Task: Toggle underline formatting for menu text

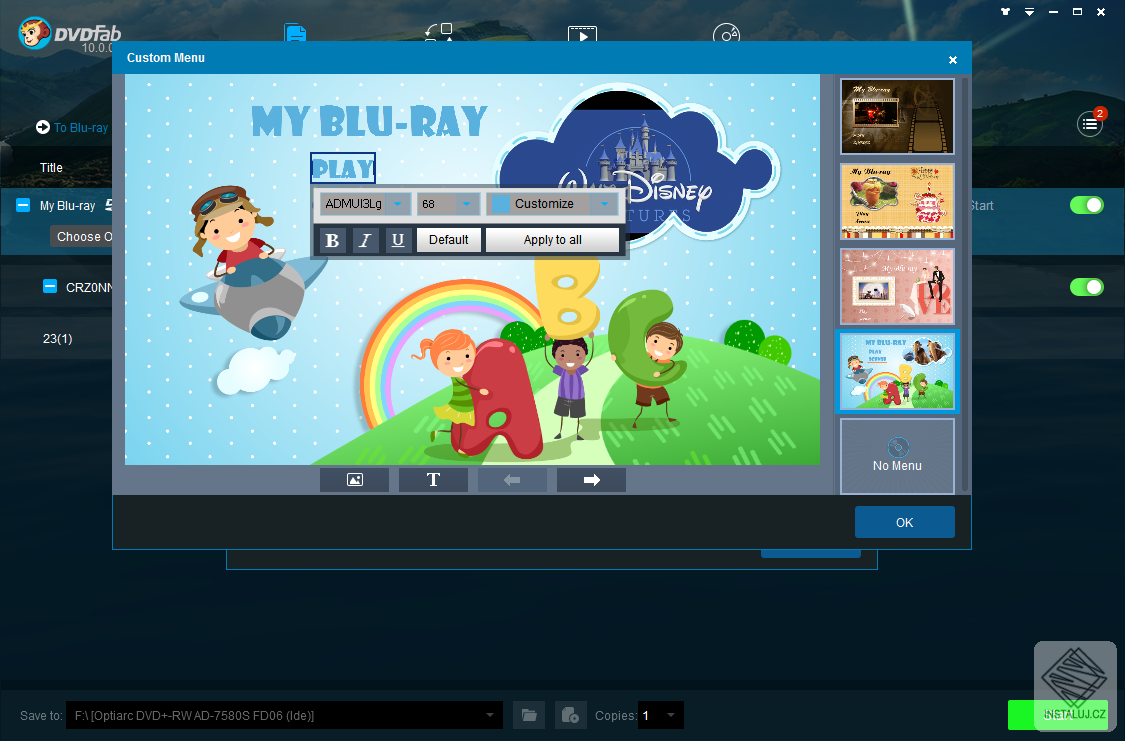Action: point(397,240)
